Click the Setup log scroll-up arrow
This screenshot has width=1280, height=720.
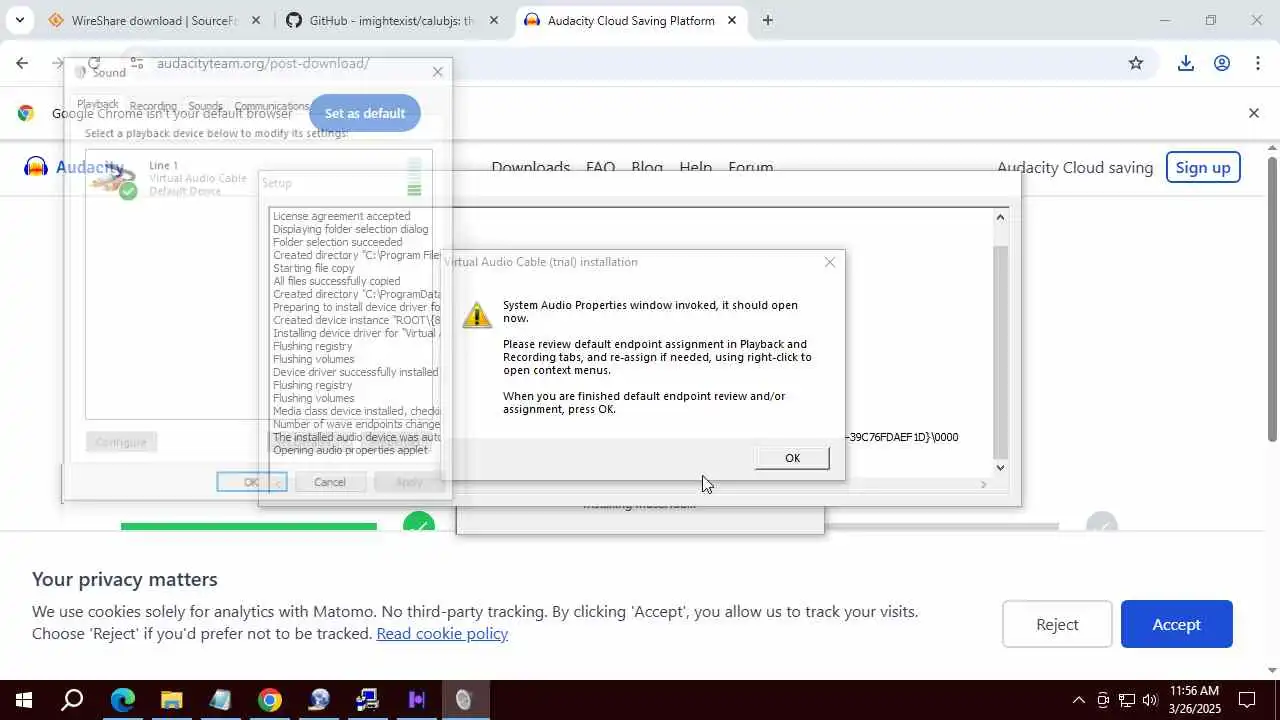click(x=1000, y=217)
